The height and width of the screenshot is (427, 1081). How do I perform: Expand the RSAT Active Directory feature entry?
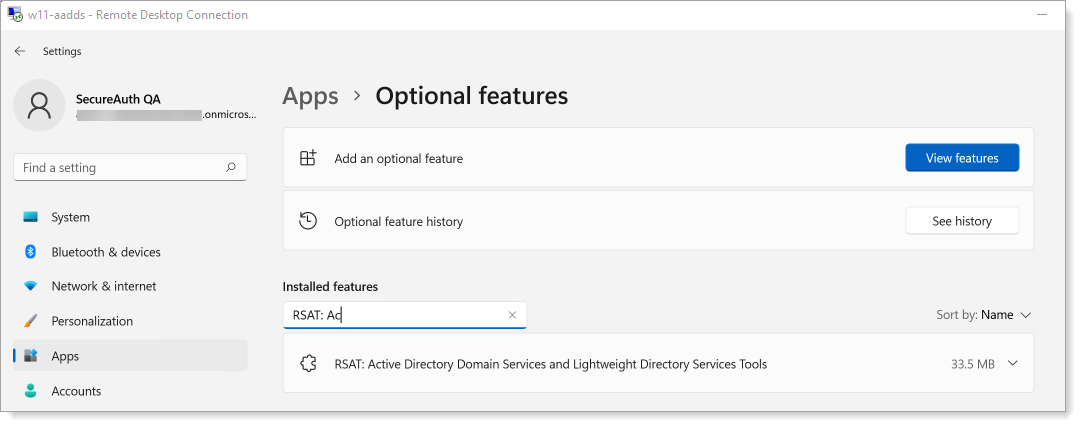point(1013,364)
